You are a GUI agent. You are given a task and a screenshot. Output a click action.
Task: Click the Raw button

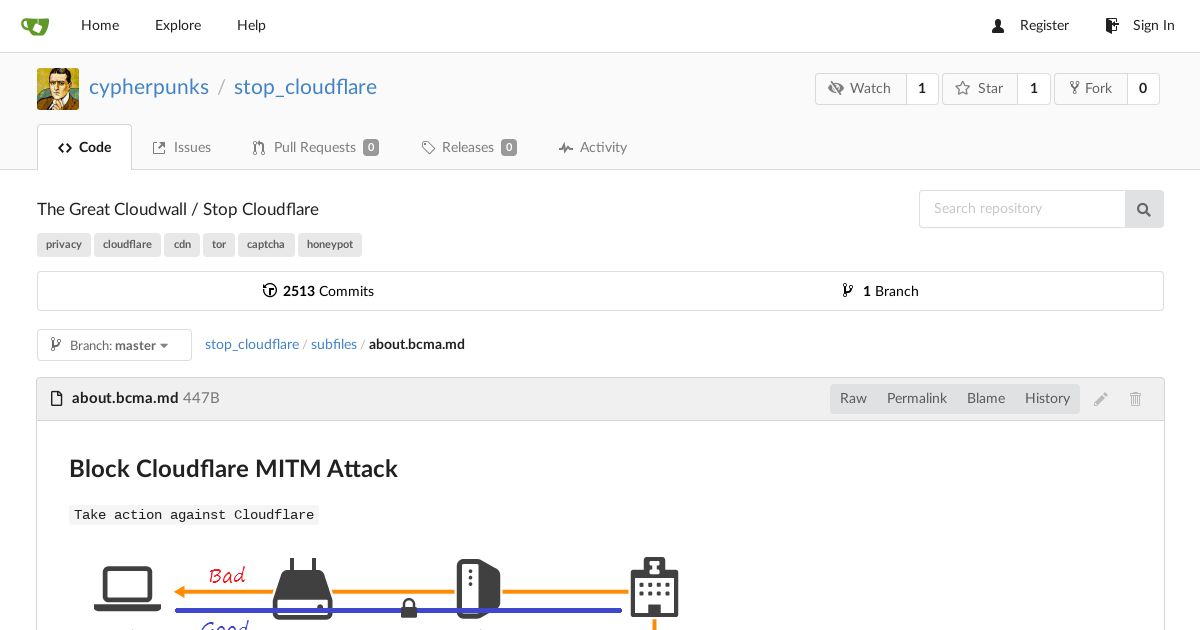(x=853, y=398)
